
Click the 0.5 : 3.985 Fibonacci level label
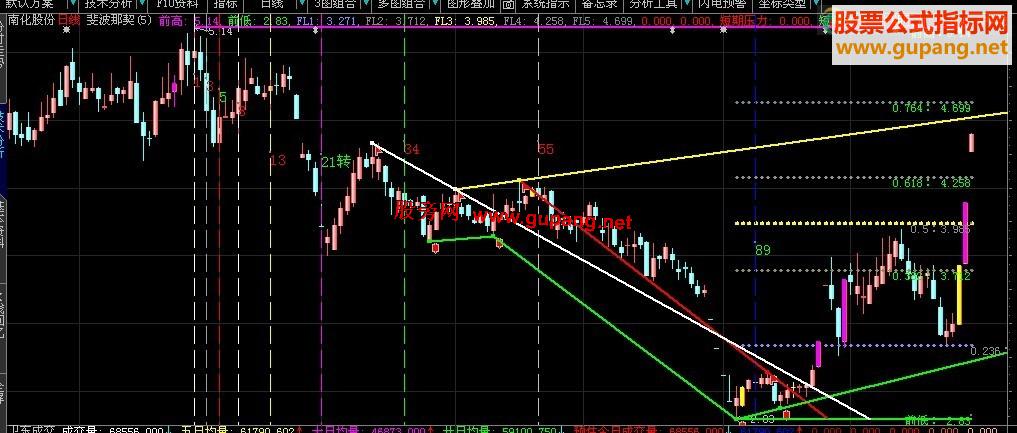[x=940, y=229]
